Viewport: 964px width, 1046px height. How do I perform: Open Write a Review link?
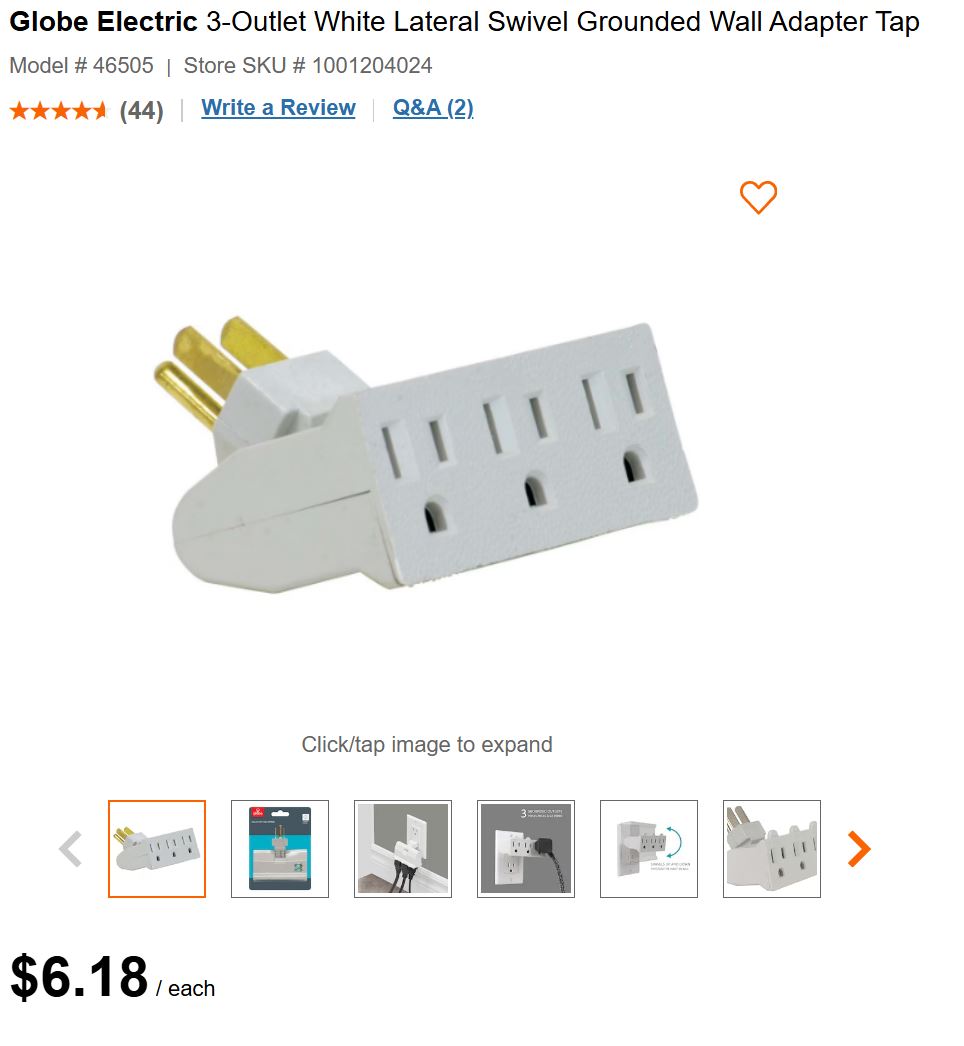(278, 107)
